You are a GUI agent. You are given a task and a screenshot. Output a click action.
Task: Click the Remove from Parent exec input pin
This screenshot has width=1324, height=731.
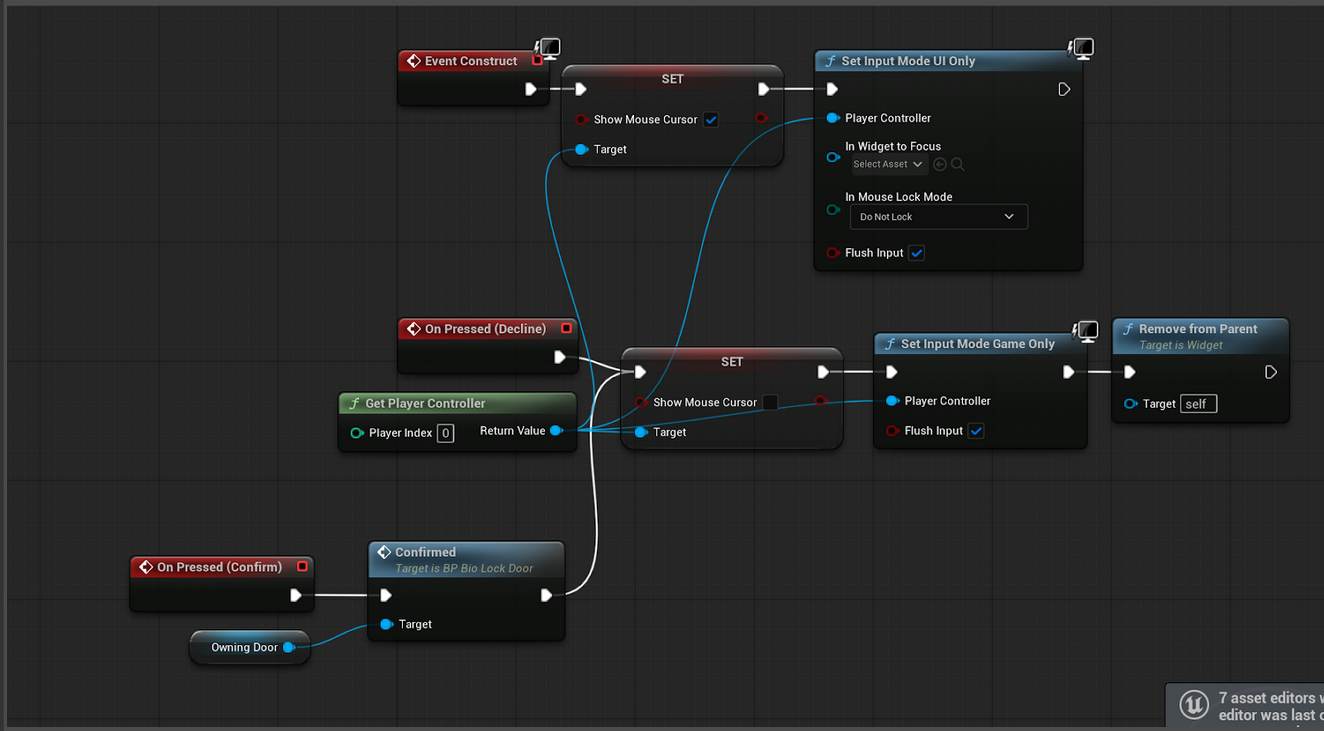1129,372
